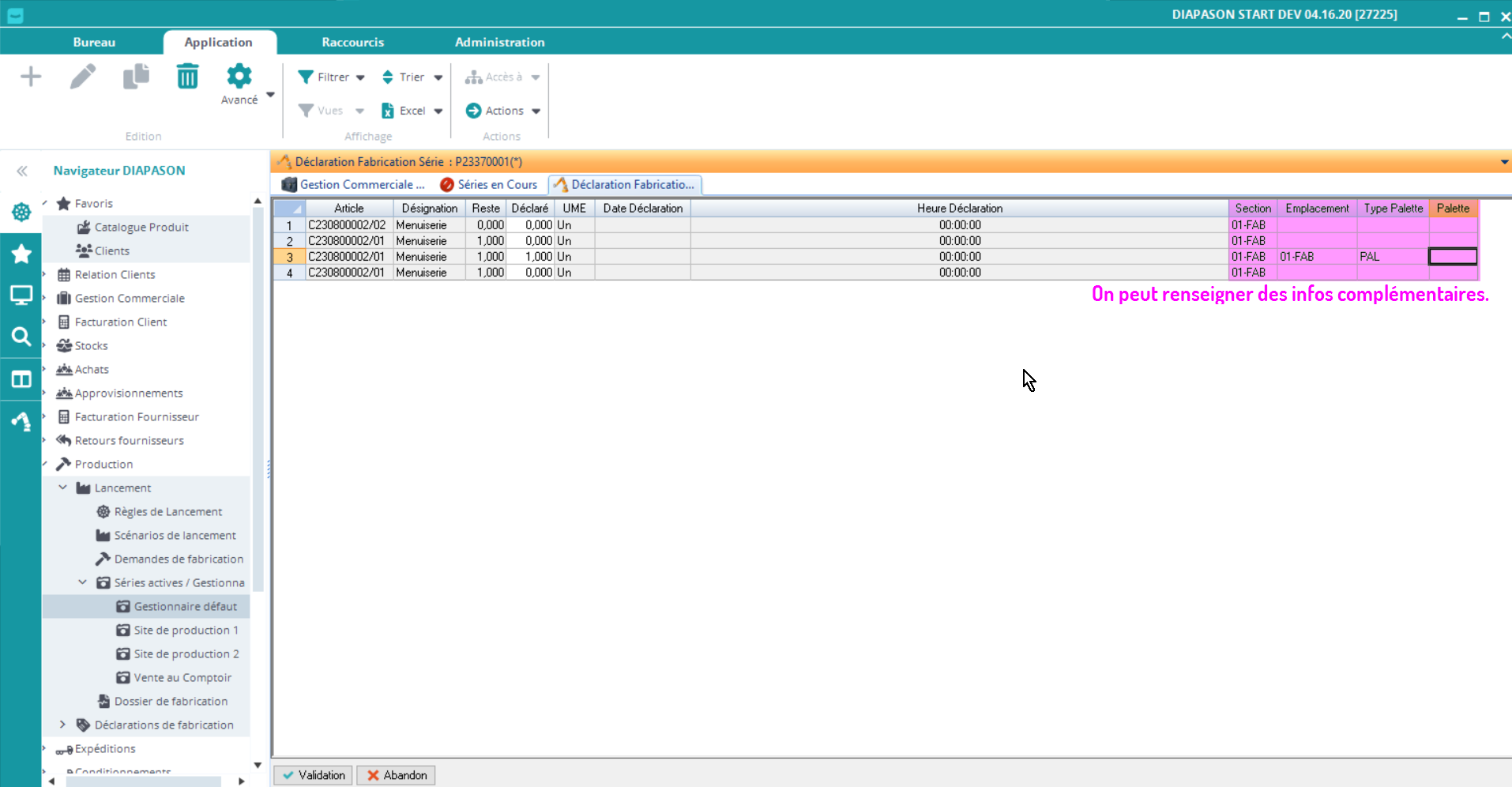Click the star favorites sidebar icon
This screenshot has width=1512, height=787.
tap(21, 254)
